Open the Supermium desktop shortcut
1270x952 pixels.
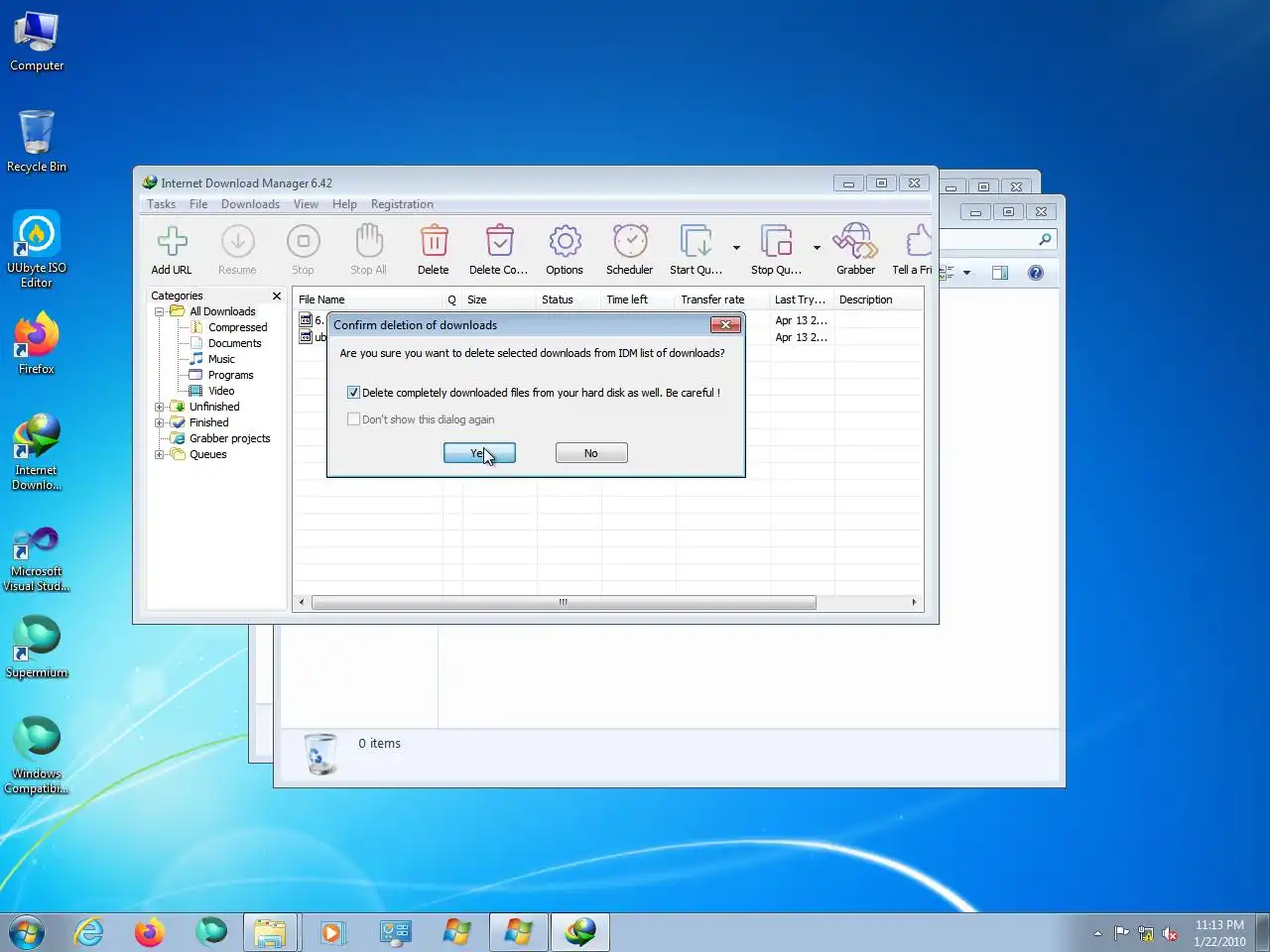(x=37, y=647)
